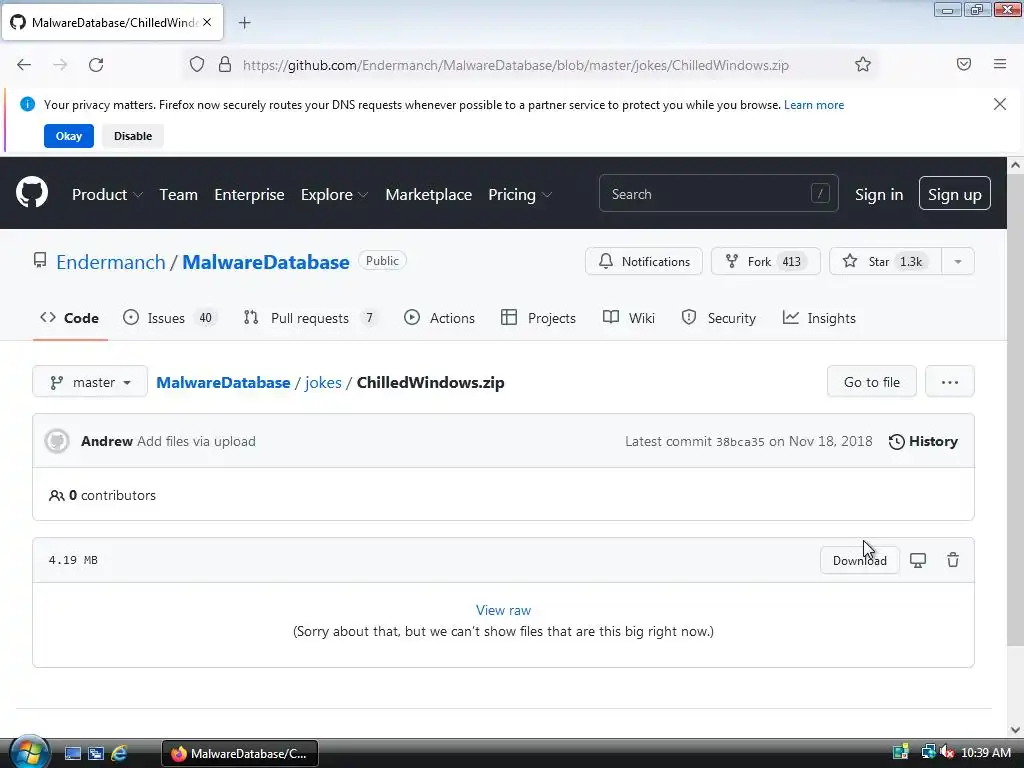The image size is (1024, 768).
Task: Click the Disable button
Action: point(133,136)
